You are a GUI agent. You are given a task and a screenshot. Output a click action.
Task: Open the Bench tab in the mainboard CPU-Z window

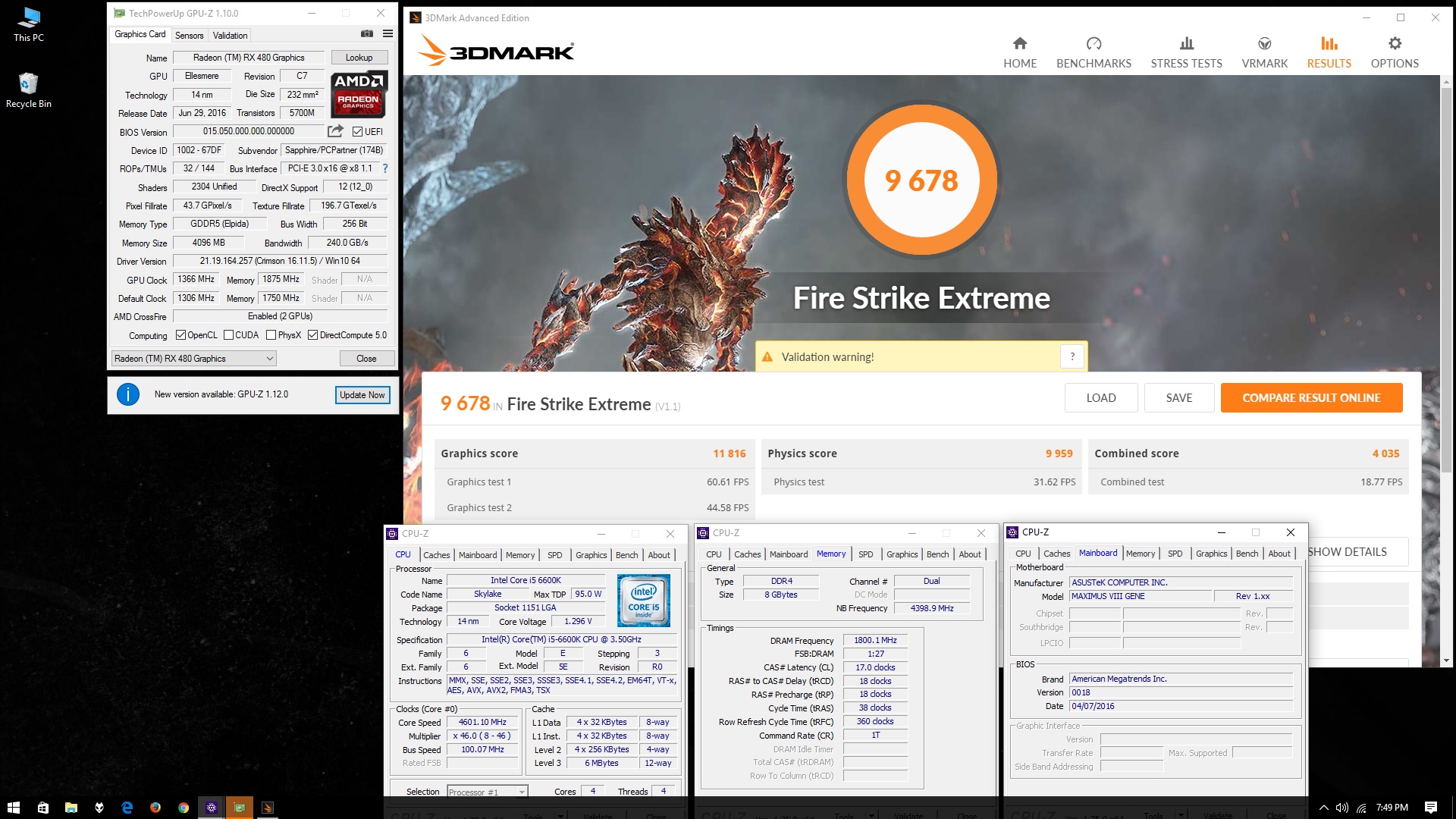point(1247,554)
